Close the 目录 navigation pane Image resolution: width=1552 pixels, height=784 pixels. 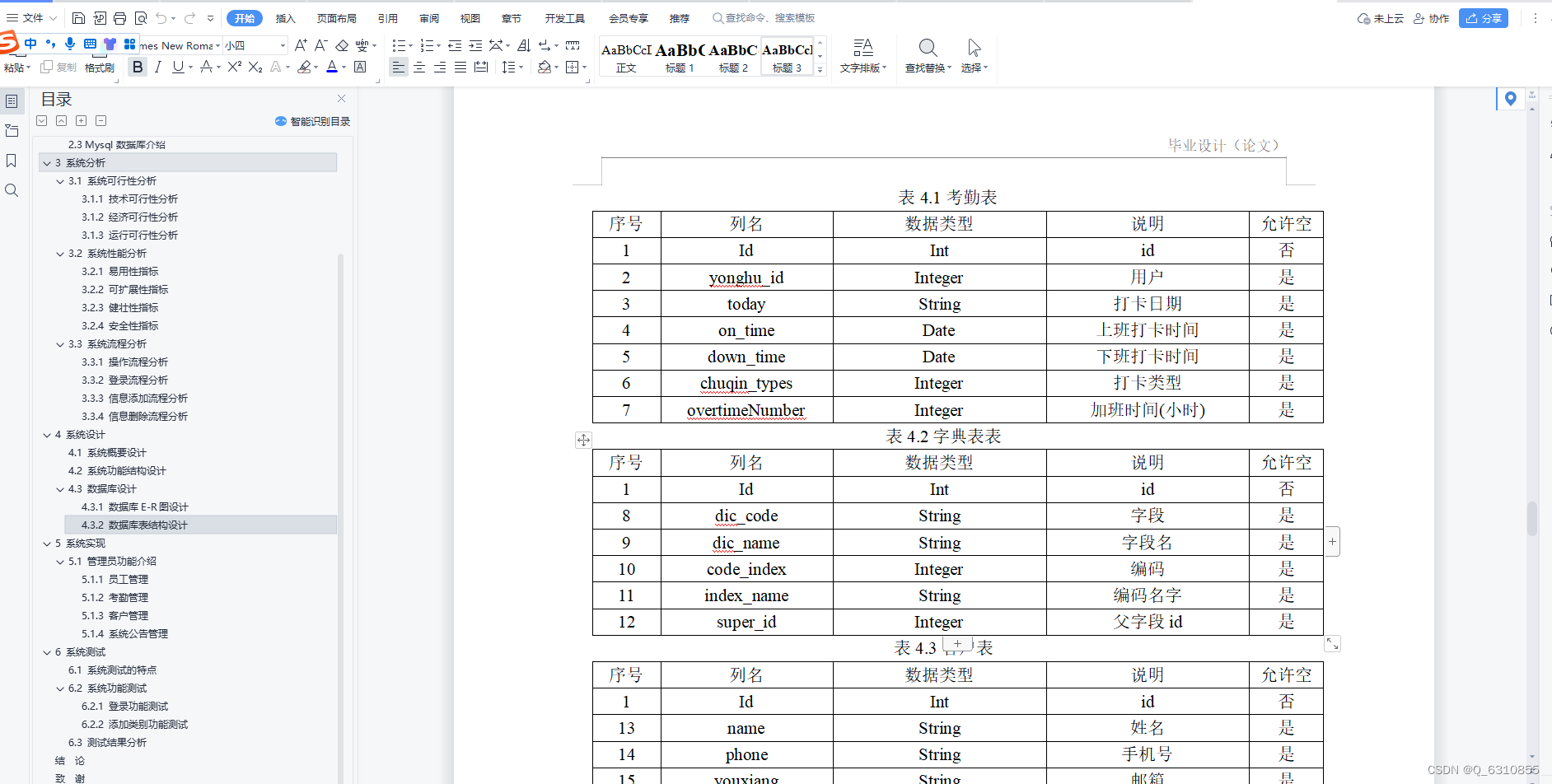[341, 99]
